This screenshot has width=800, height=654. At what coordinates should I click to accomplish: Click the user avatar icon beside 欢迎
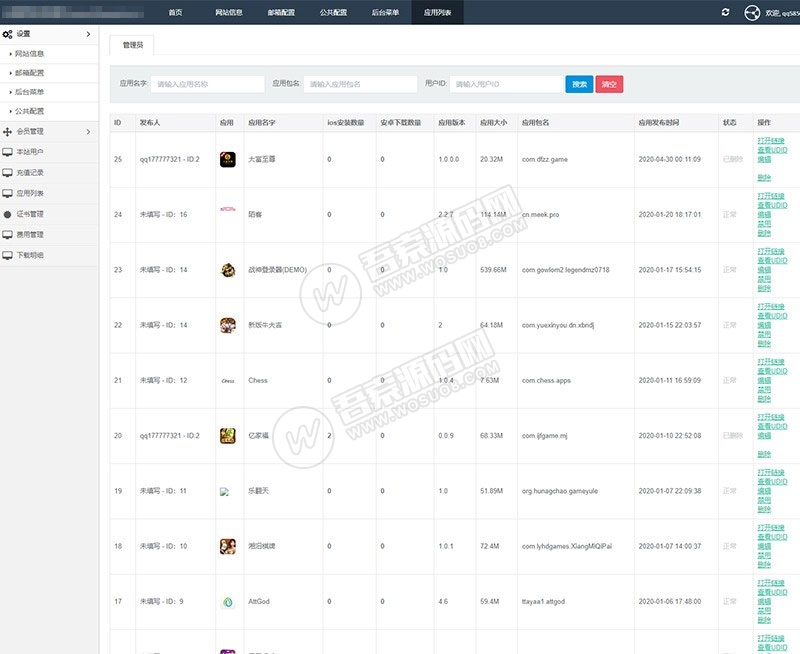752,12
